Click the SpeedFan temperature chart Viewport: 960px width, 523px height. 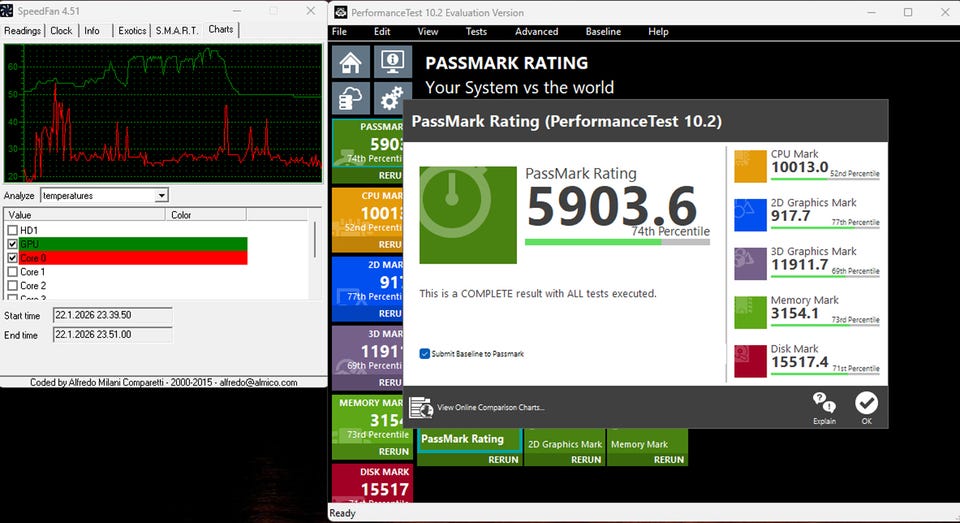click(x=163, y=113)
